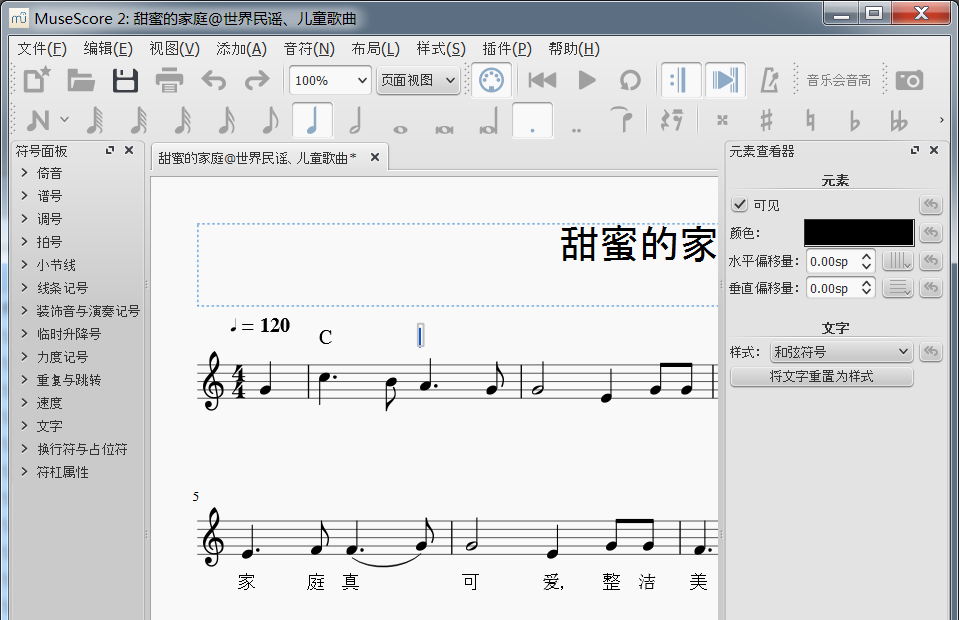
Task: Click 将文字重置为样式 button
Action: coord(821,377)
